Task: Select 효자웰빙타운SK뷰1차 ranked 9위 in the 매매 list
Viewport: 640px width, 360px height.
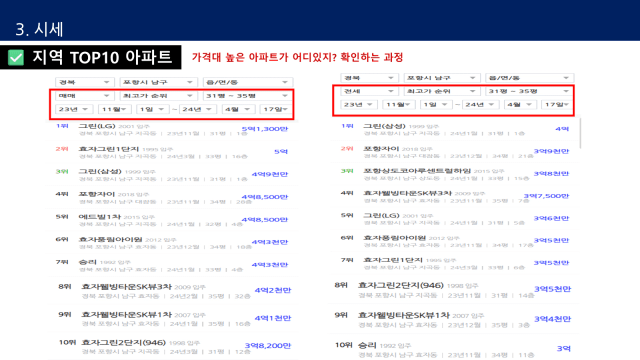Action: click(x=127, y=314)
